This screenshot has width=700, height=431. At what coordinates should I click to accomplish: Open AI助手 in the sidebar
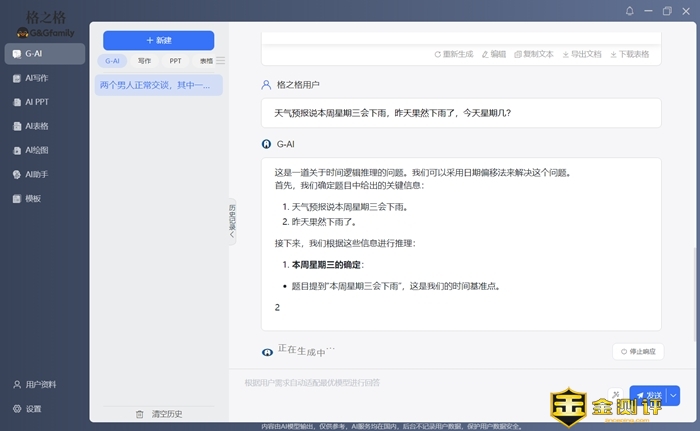tap(36, 174)
